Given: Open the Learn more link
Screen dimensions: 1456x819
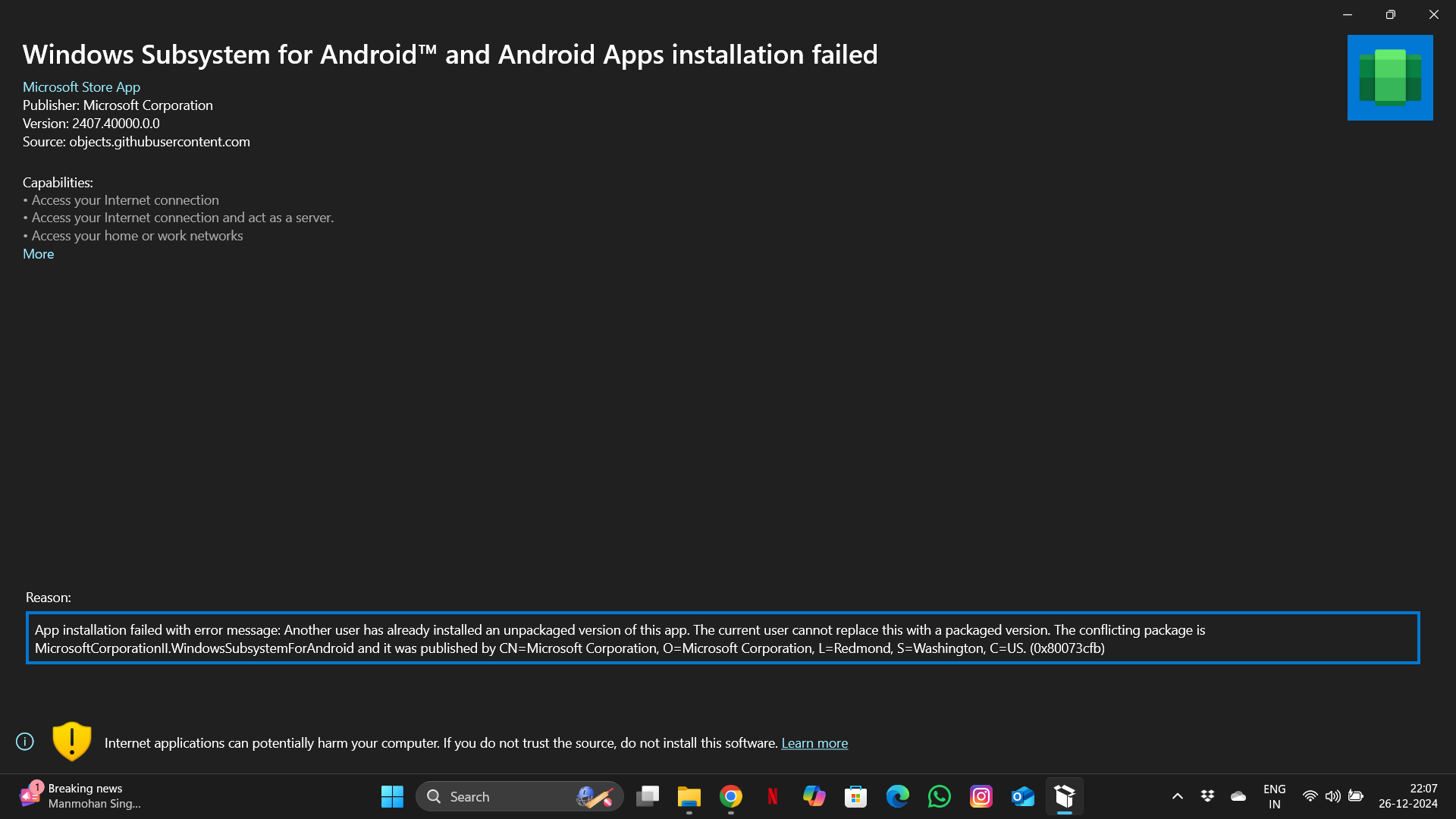Looking at the screenshot, I should point(814,743).
